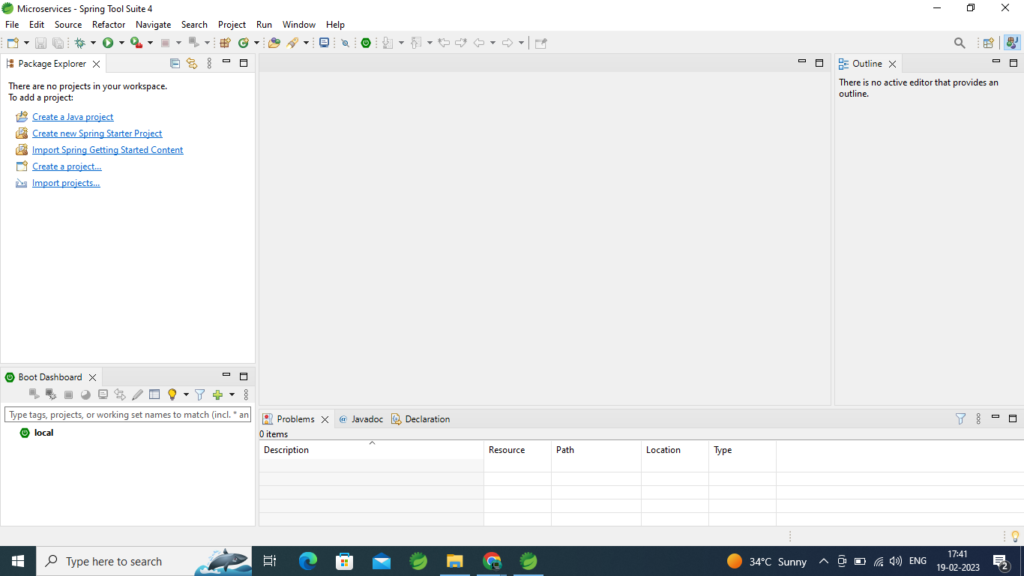Click the green Boot Dashboard toolbar icon
Screen dimensions: 1024x576
[366, 43]
